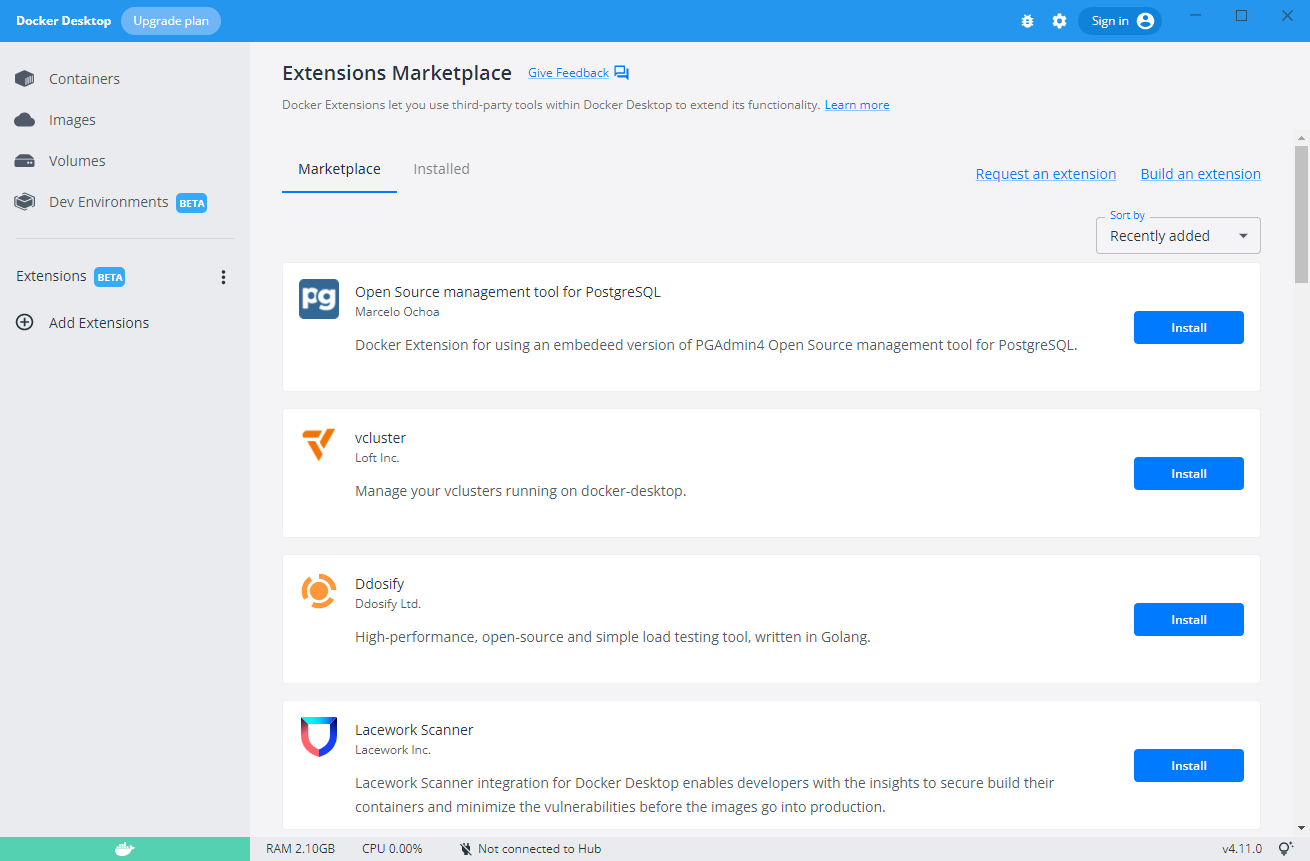
Task: Switch to the Installed tab
Action: coord(441,170)
